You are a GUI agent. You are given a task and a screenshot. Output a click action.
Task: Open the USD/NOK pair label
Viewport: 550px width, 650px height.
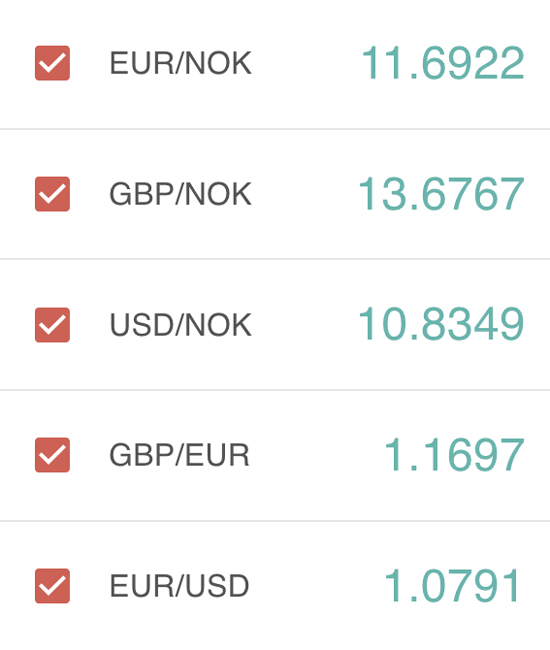click(180, 325)
